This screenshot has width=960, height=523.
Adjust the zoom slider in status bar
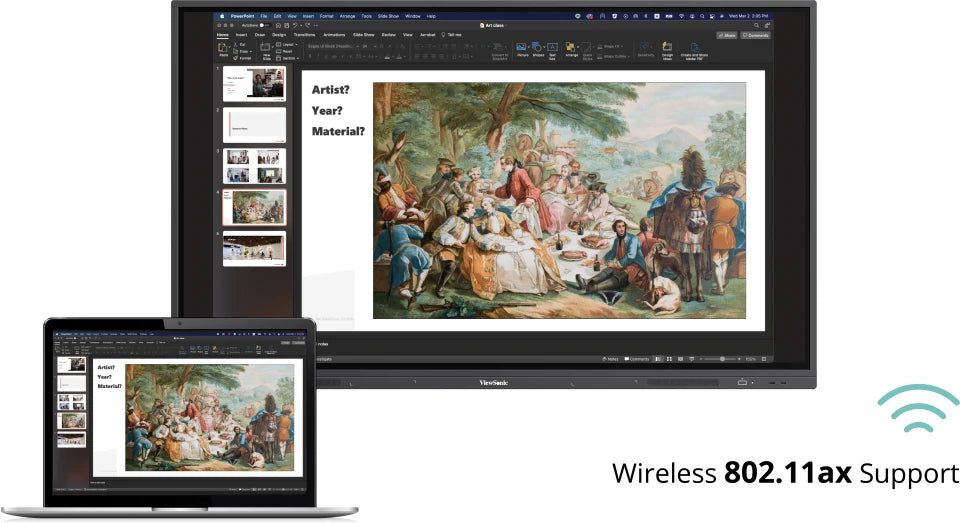[720, 359]
